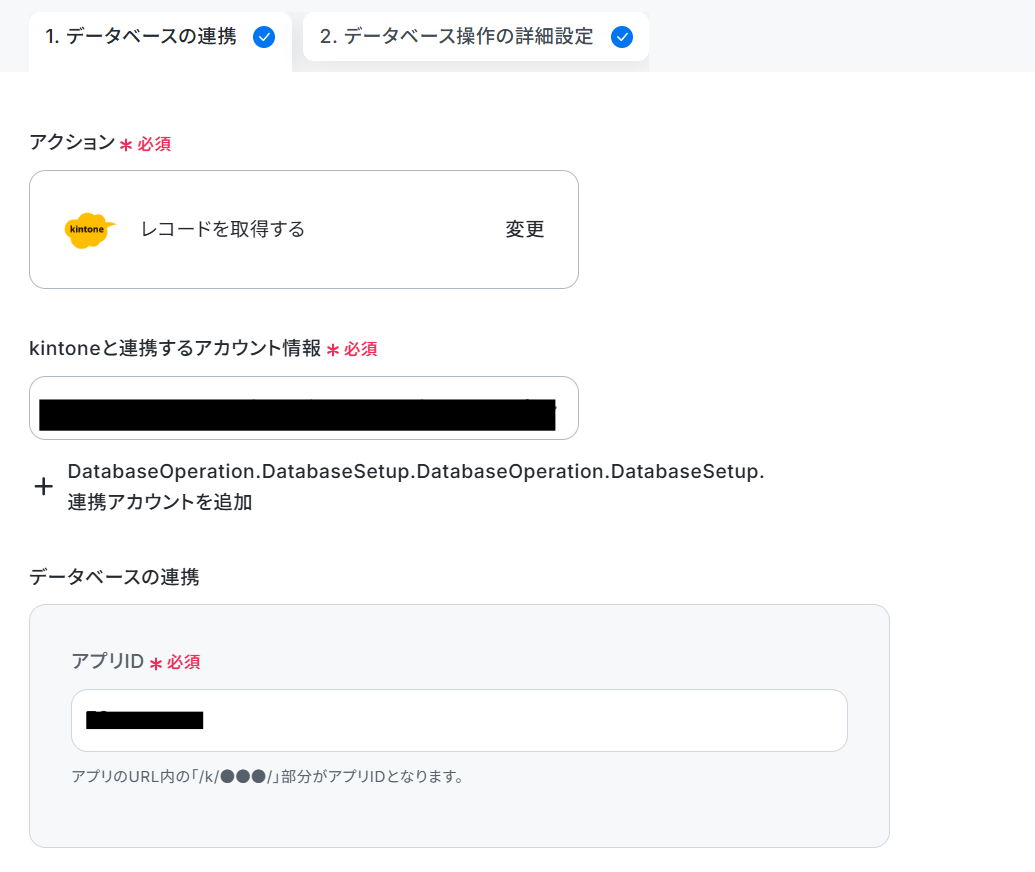Screen dimensions: 1035x872
Task: Focus the アプリID input field
Action: coord(459,720)
